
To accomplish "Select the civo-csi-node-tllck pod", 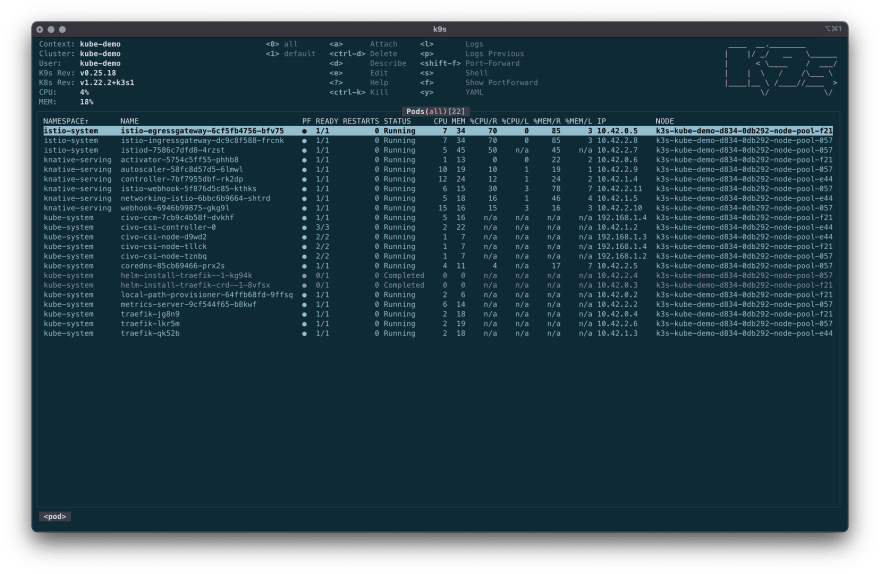I will (438, 246).
